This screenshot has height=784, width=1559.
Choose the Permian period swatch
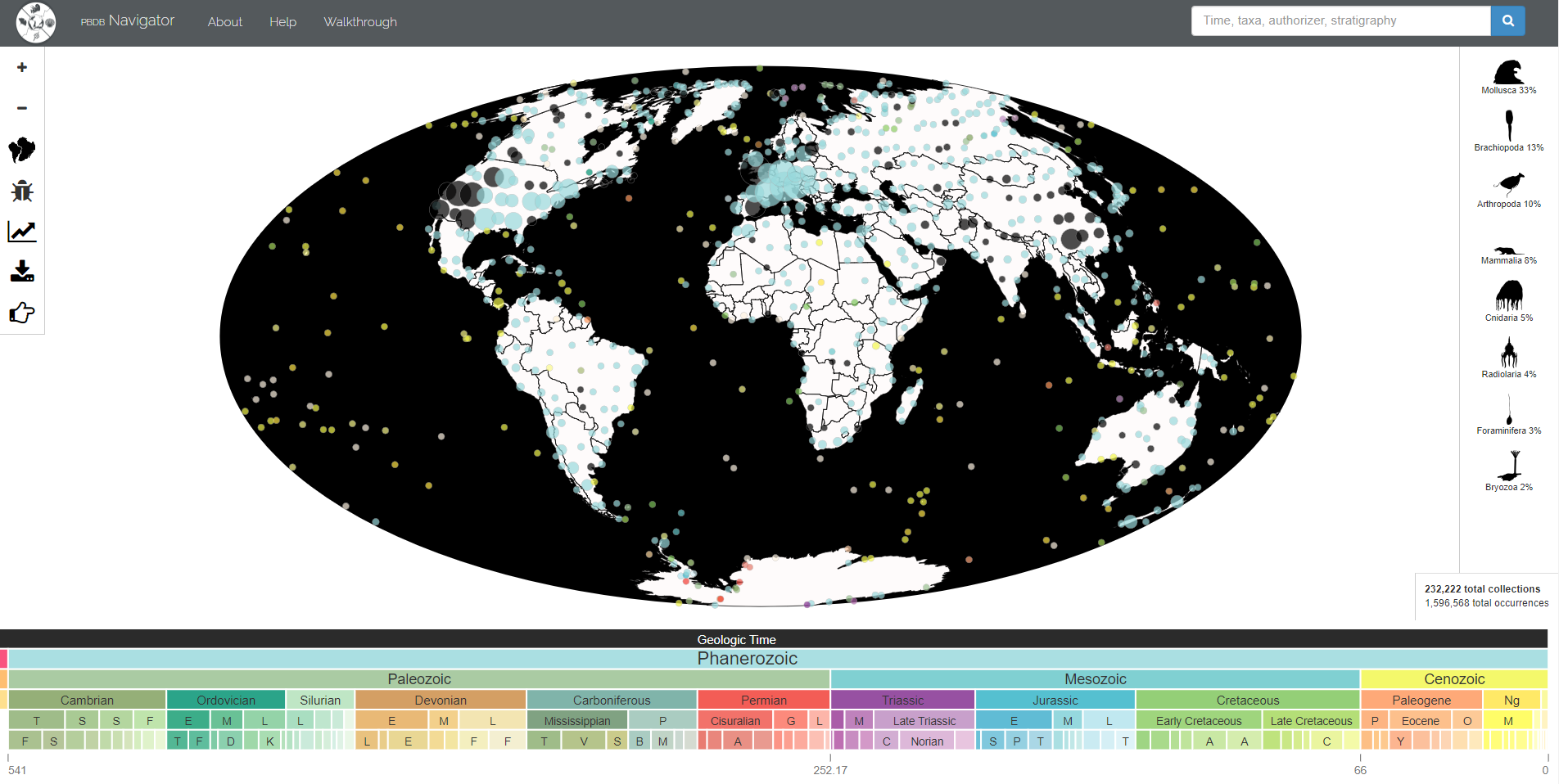(x=763, y=701)
